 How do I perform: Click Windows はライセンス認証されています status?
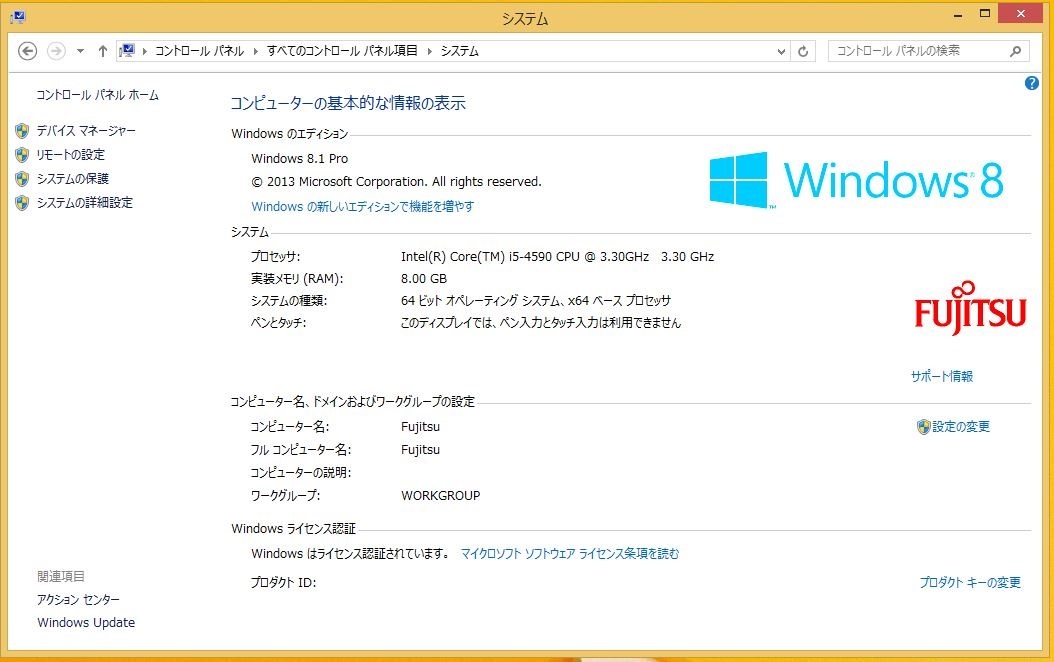[x=351, y=554]
